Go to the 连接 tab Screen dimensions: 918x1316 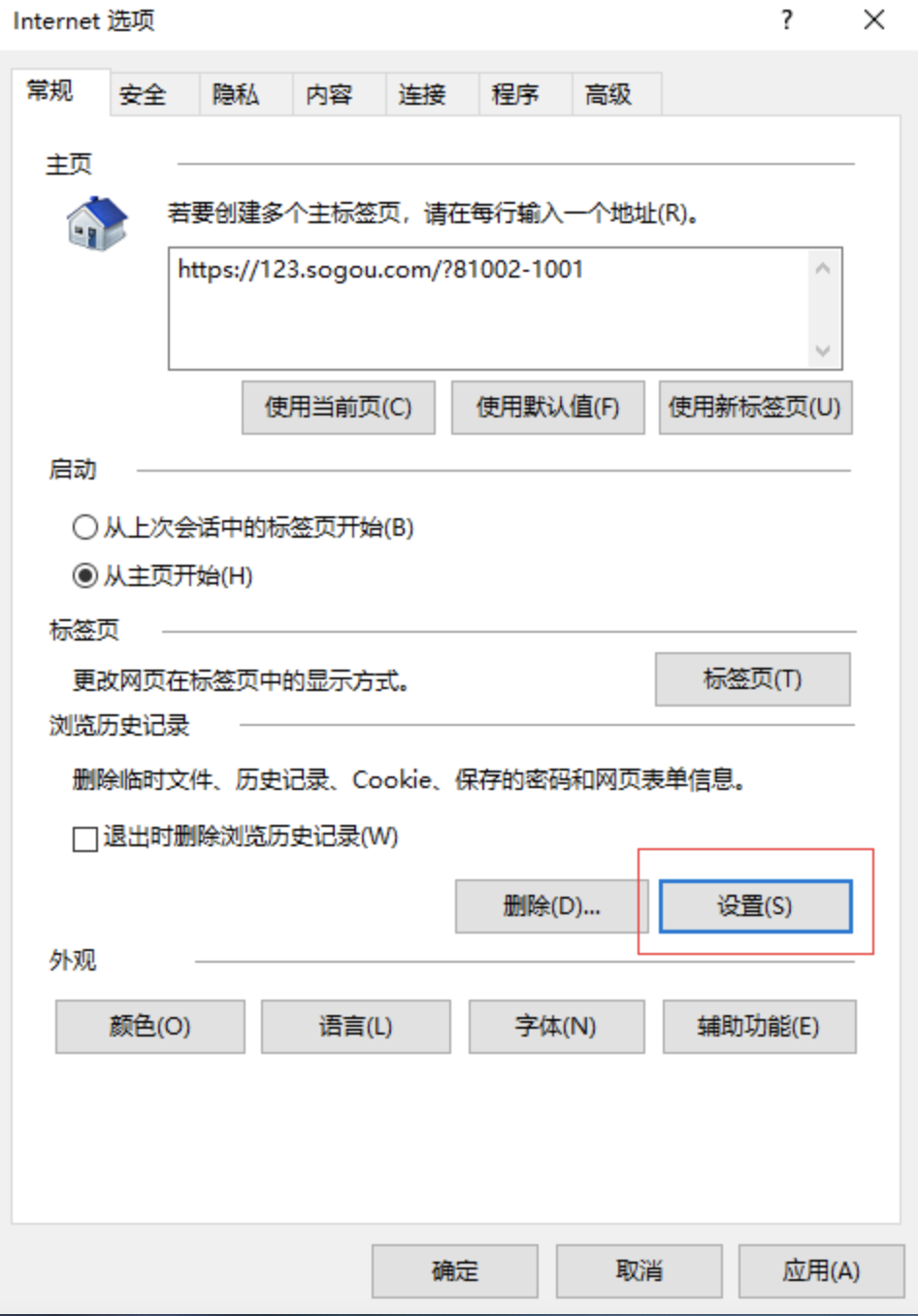click(x=422, y=94)
